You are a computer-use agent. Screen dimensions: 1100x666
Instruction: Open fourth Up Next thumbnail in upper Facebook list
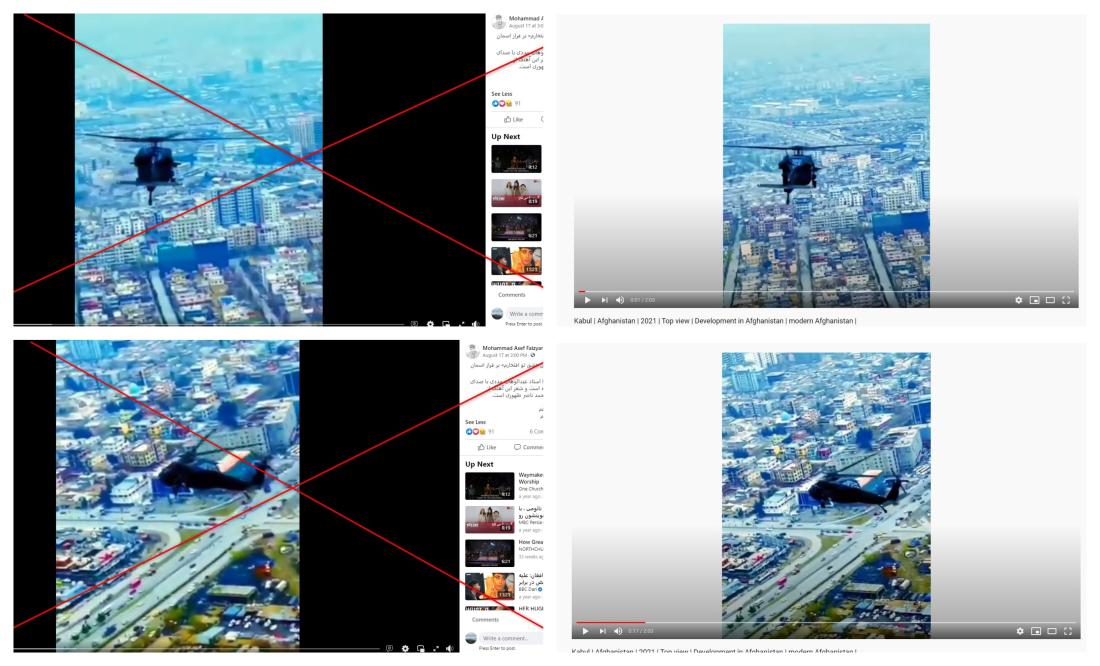click(516, 261)
